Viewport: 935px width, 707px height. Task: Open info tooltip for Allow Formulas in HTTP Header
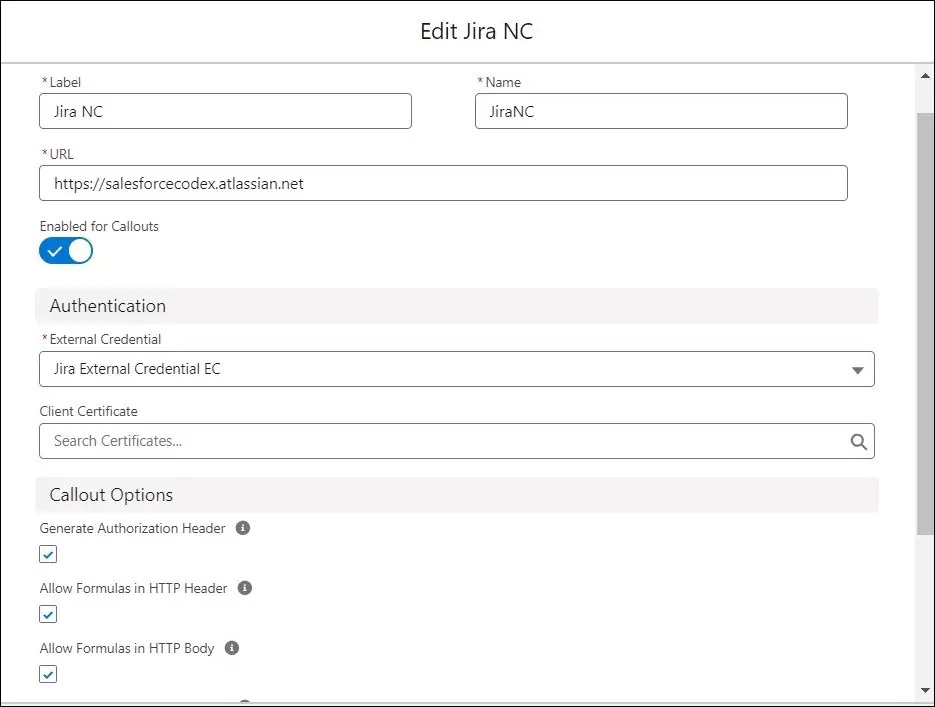pos(244,588)
